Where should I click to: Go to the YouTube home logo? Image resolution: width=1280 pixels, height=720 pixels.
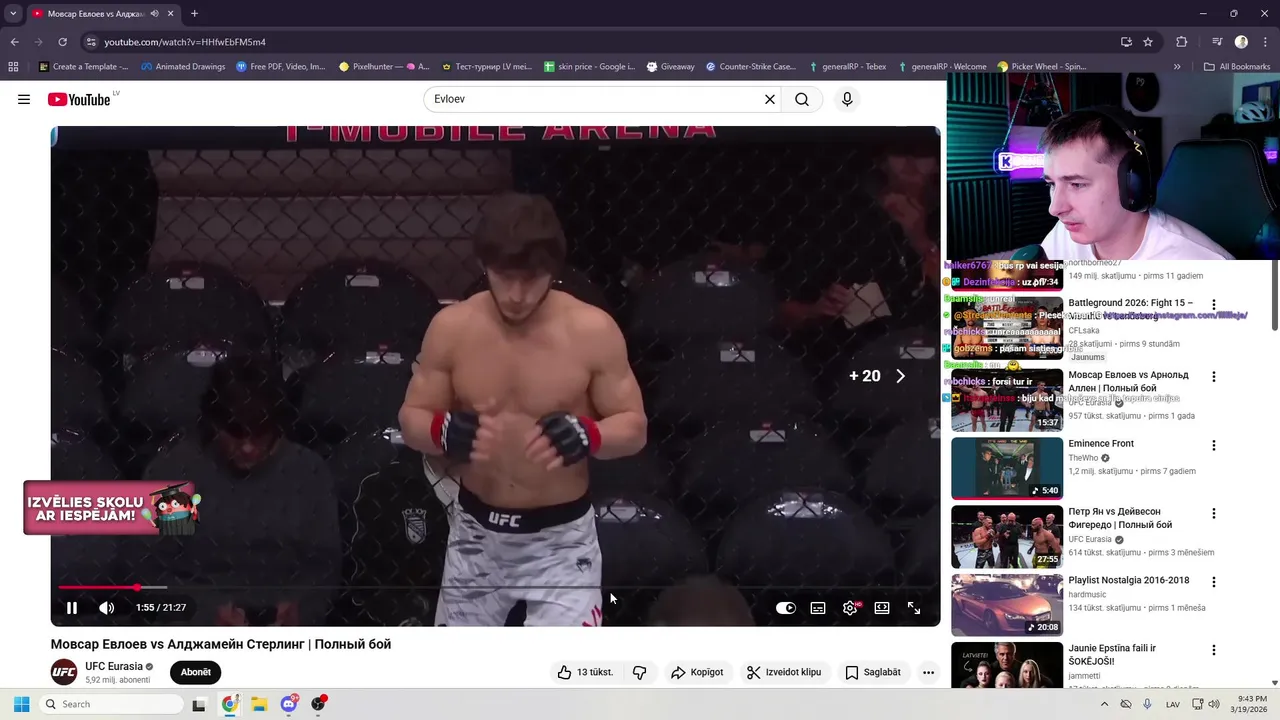pos(79,99)
